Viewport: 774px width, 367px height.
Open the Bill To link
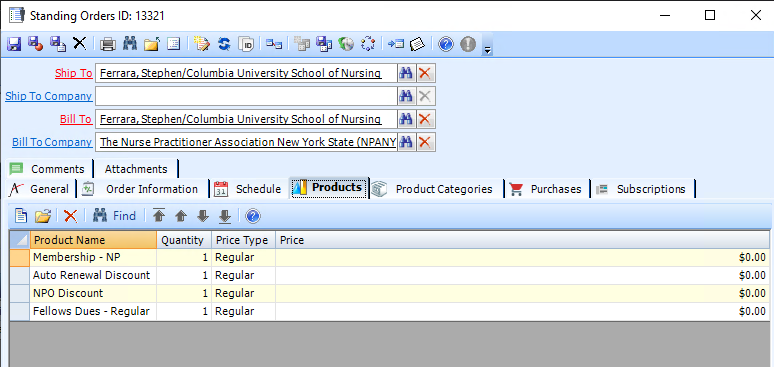click(x=76, y=119)
